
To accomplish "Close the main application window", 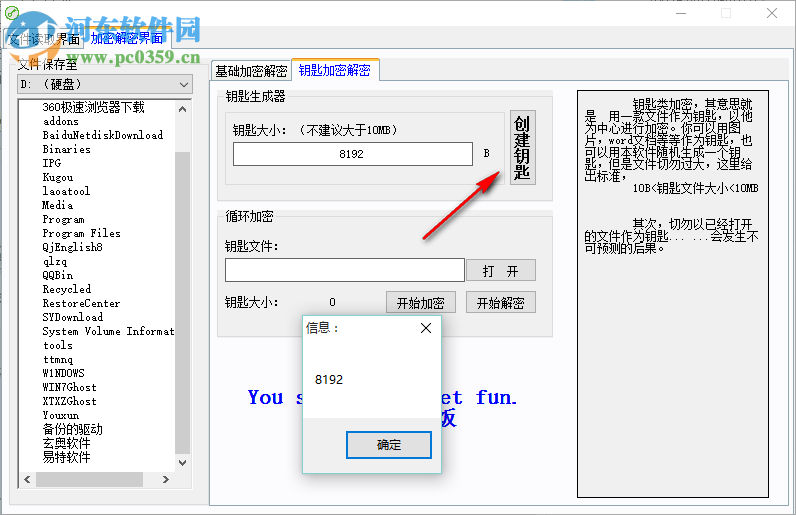I will coord(772,13).
